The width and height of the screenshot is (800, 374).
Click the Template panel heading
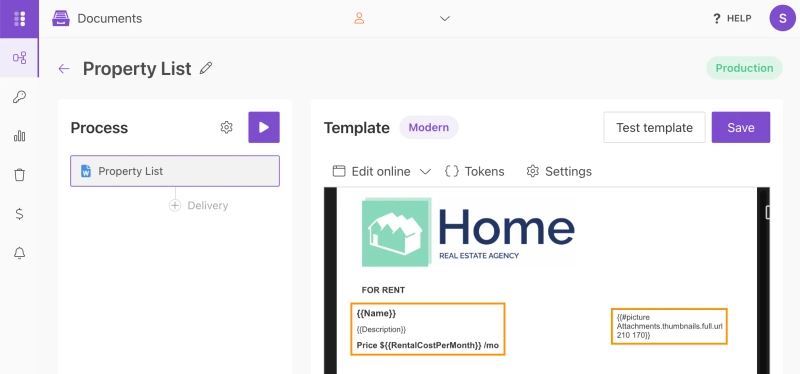coord(357,128)
